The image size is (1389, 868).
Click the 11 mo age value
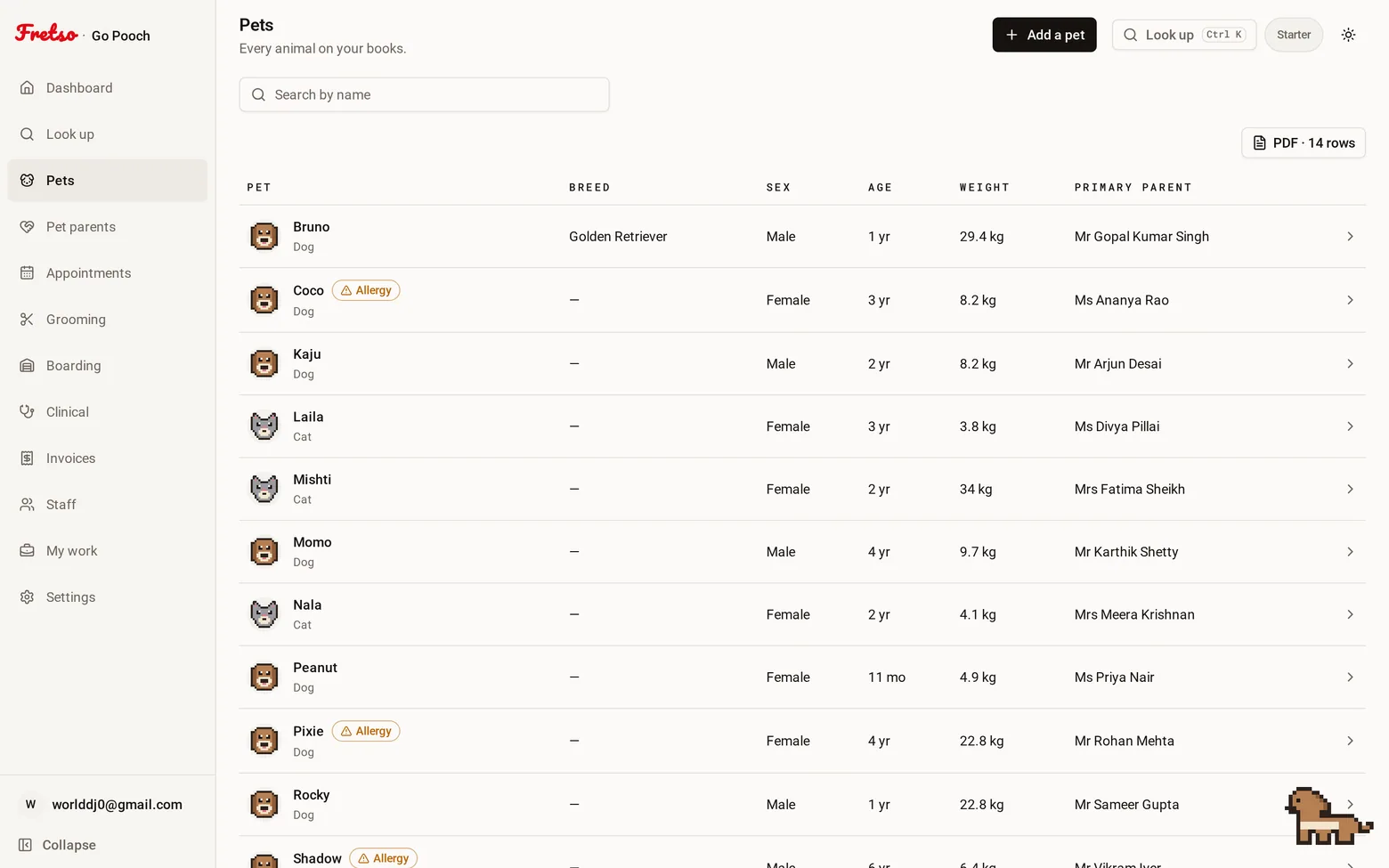point(887,677)
